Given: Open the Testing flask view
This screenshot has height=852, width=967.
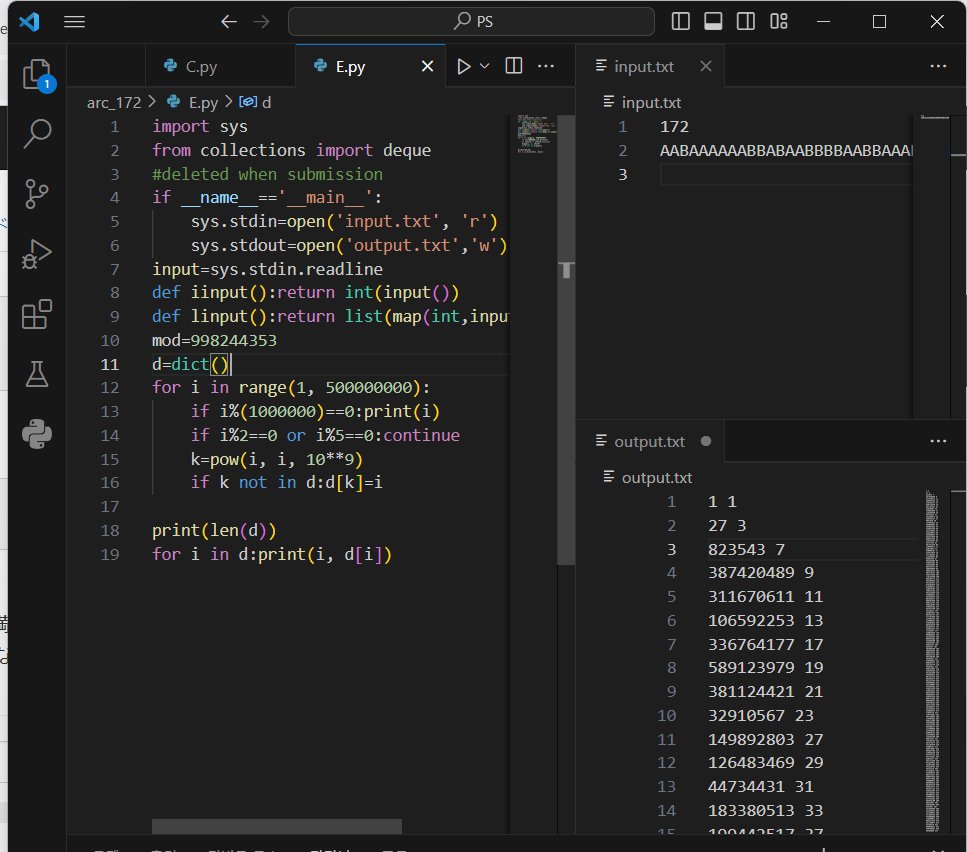Looking at the screenshot, I should coord(37,374).
